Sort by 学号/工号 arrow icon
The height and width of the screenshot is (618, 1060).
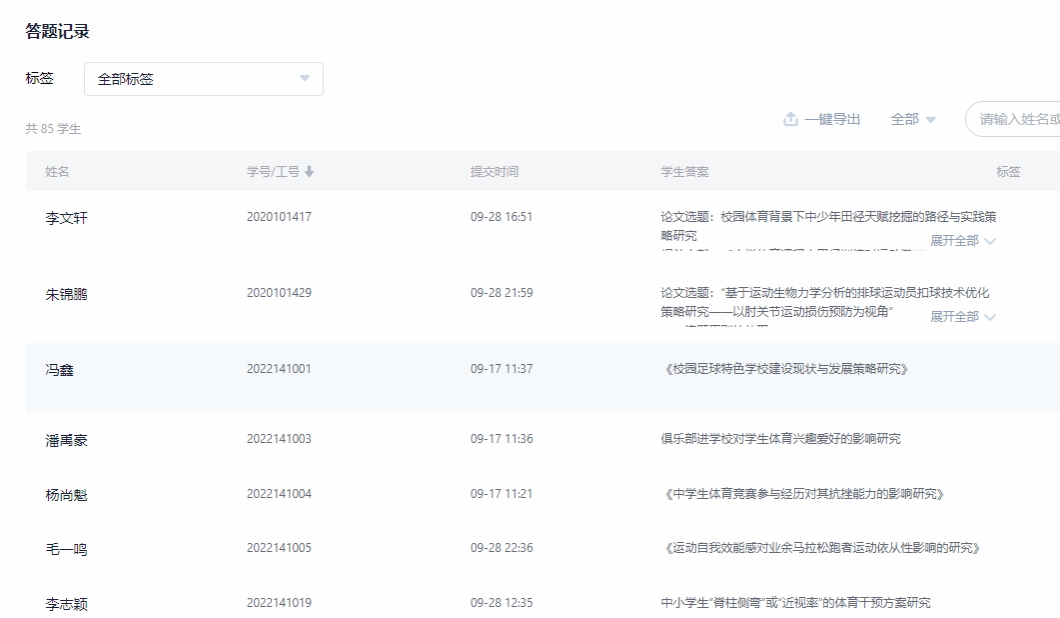(x=309, y=172)
